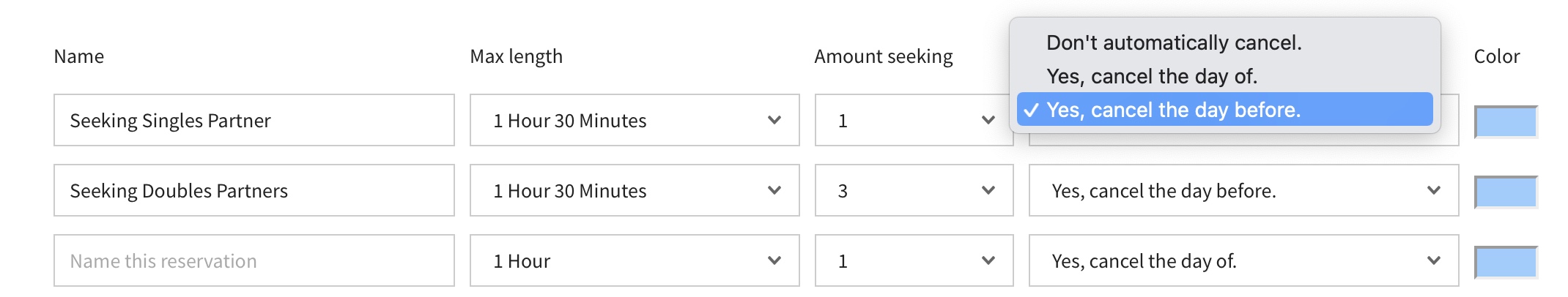Pick checked "Yes, cancel the day before." option
The image size is (1568, 297).
tap(1174, 110)
